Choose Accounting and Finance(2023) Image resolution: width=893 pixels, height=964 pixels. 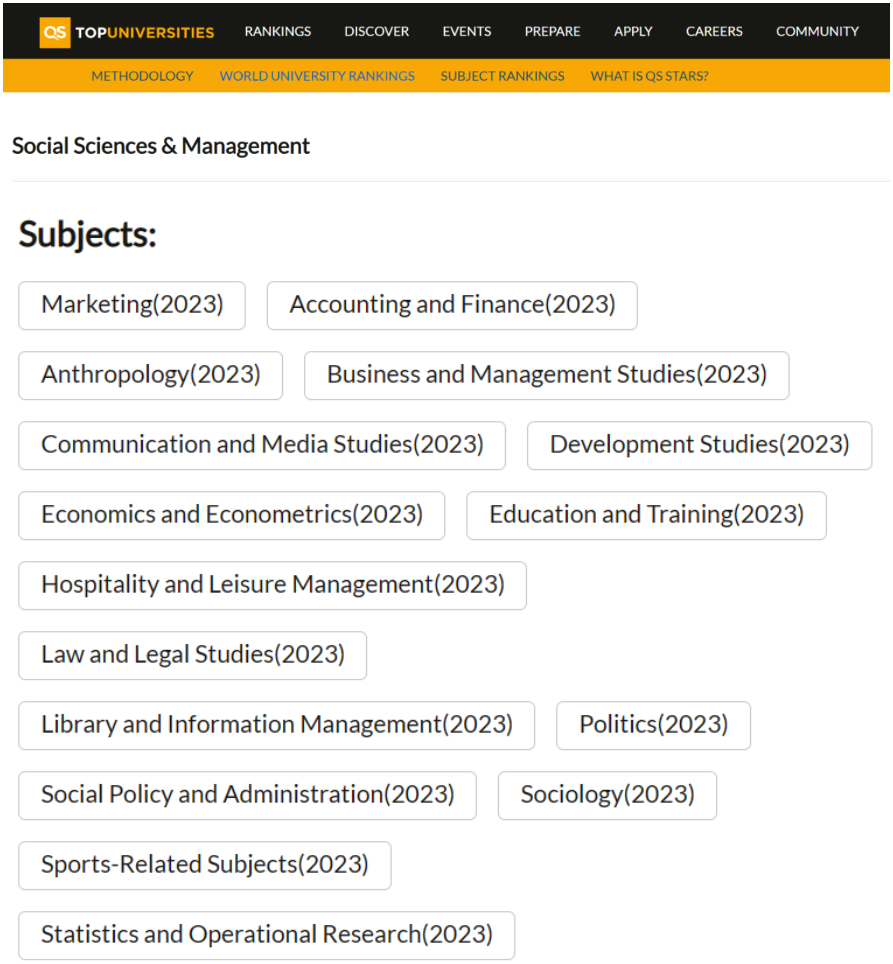(452, 305)
